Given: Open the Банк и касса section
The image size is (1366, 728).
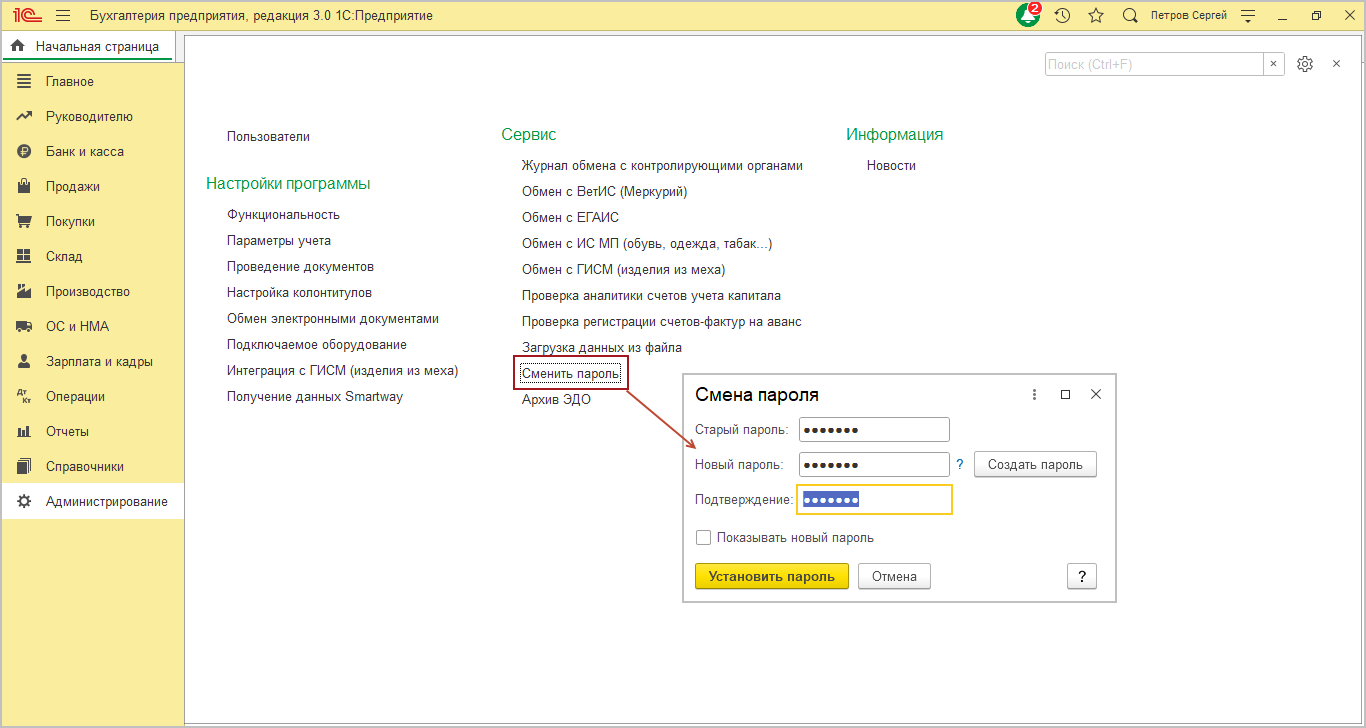Looking at the screenshot, I should click(92, 151).
